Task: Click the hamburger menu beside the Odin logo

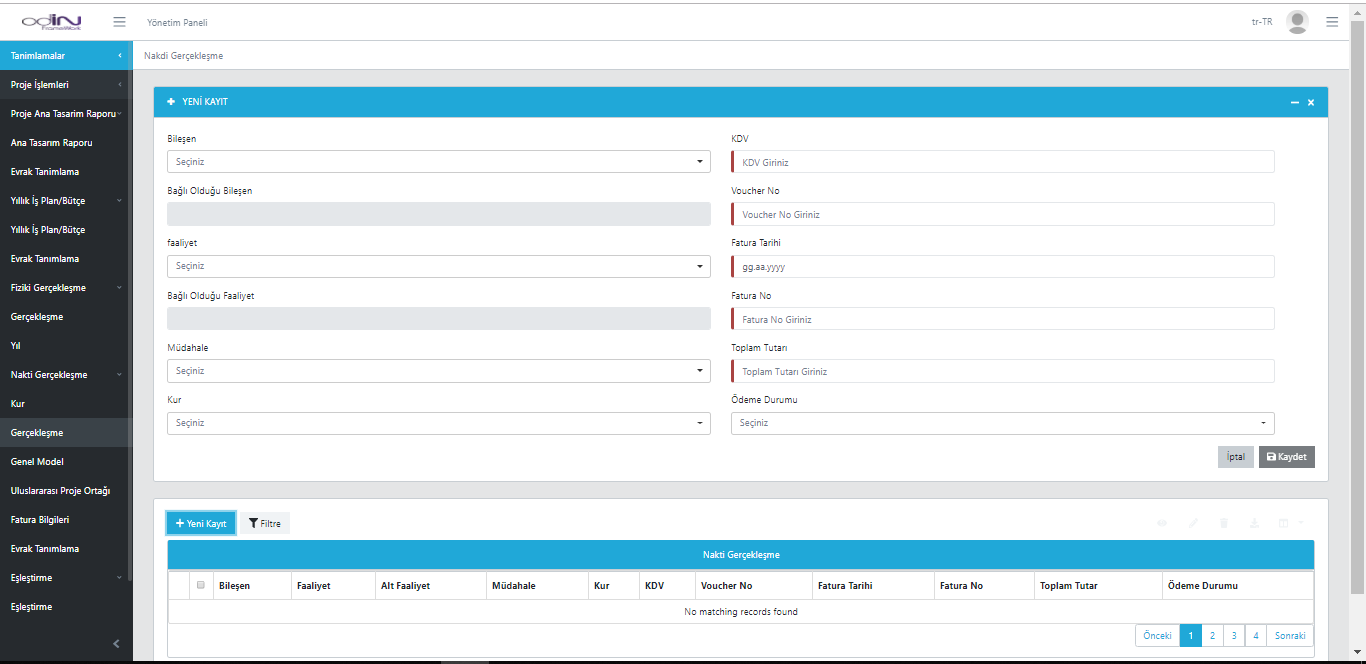Action: pos(119,22)
